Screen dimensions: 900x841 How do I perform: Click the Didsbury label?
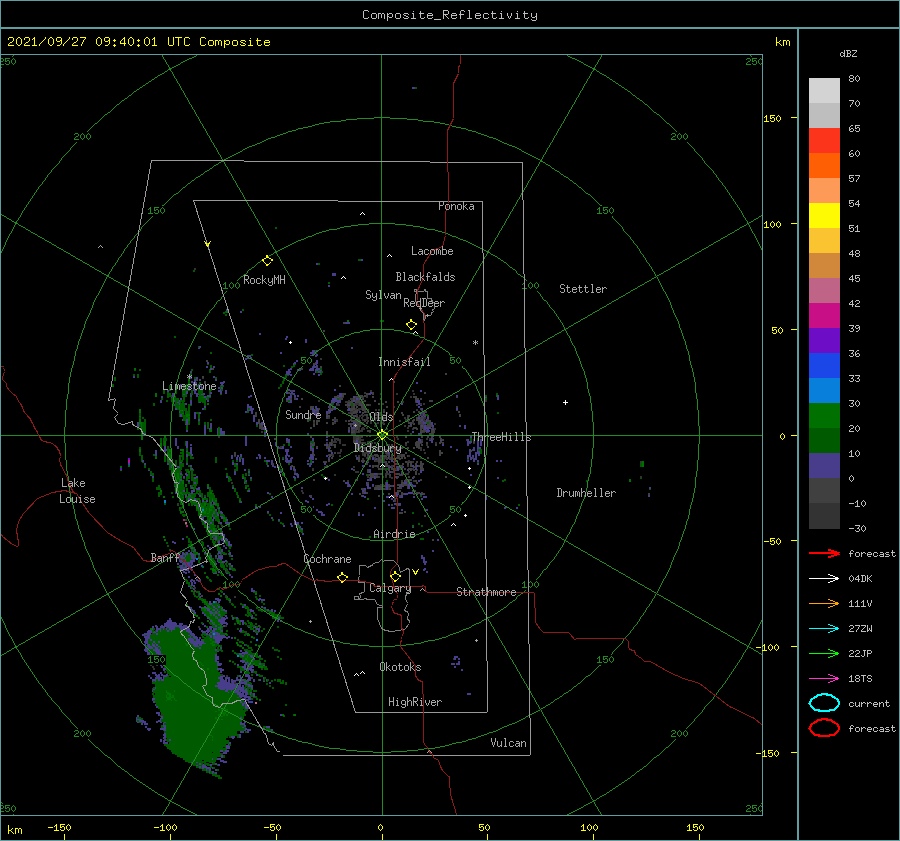pos(378,448)
